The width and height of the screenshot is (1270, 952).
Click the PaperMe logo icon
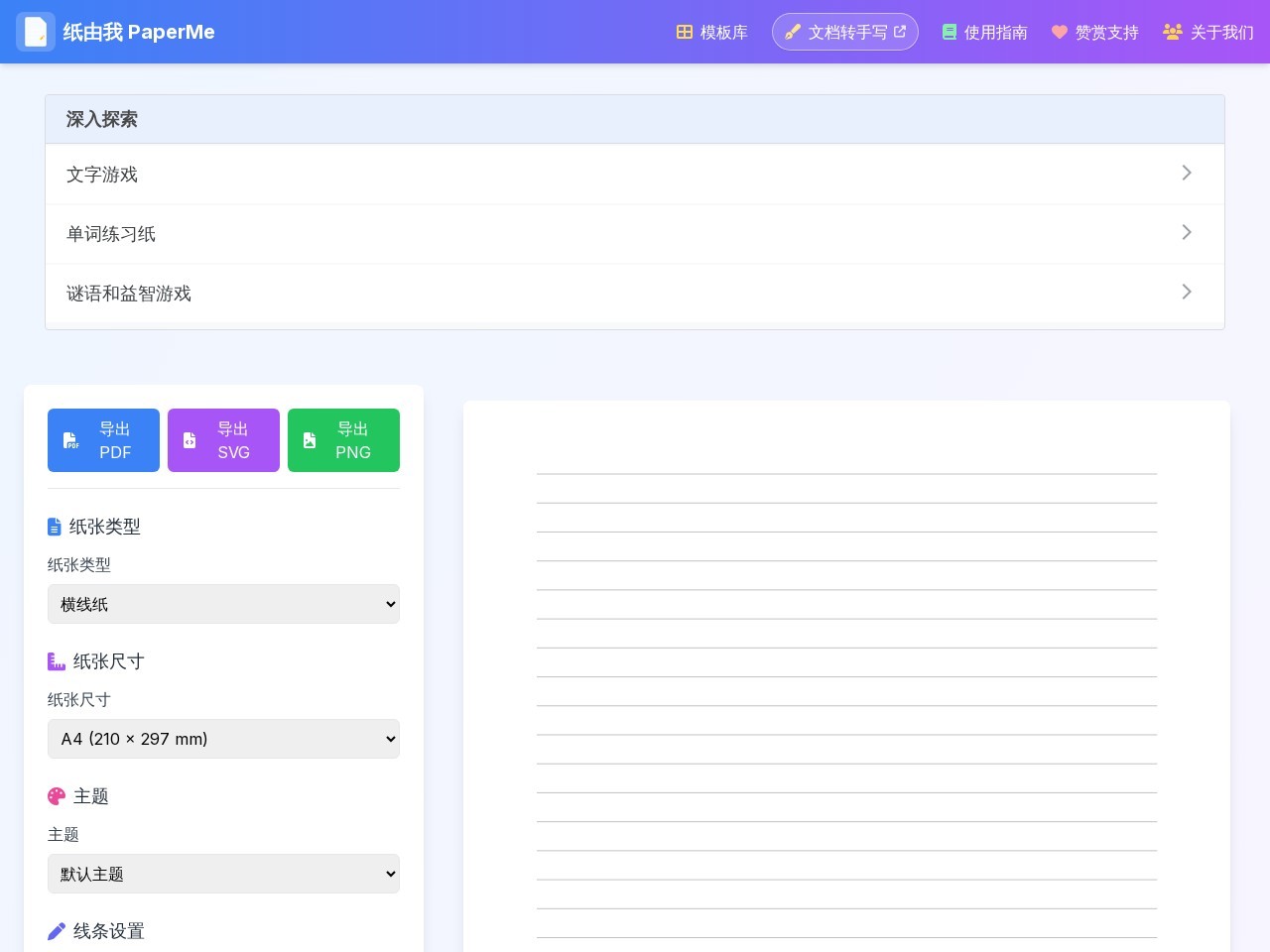click(36, 32)
